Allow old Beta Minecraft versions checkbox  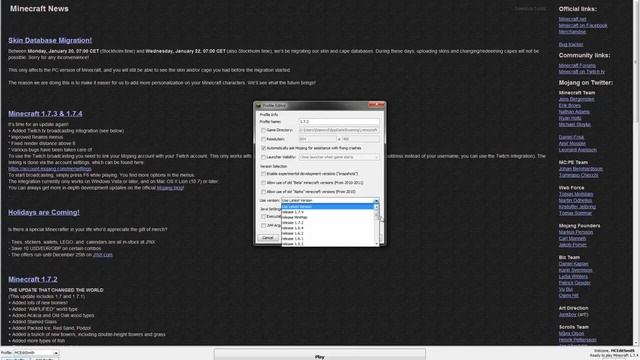click(263, 183)
